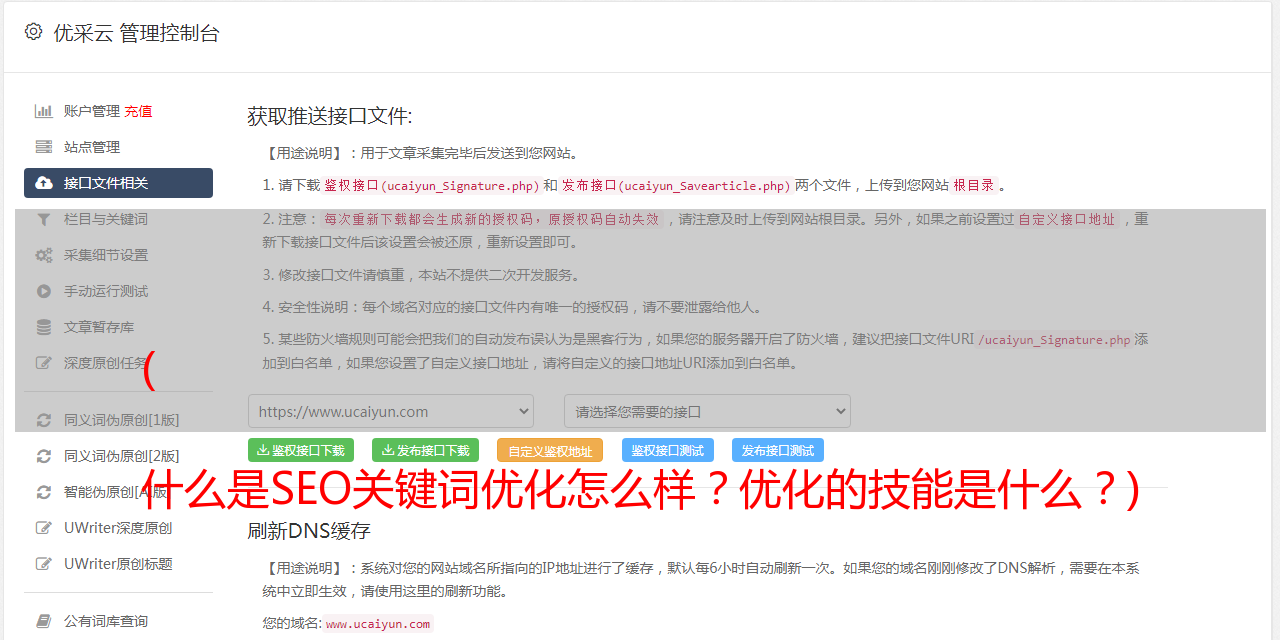1280x640 pixels.
Task: Click the edit icon beside UWriter深度原创
Action: 44,528
